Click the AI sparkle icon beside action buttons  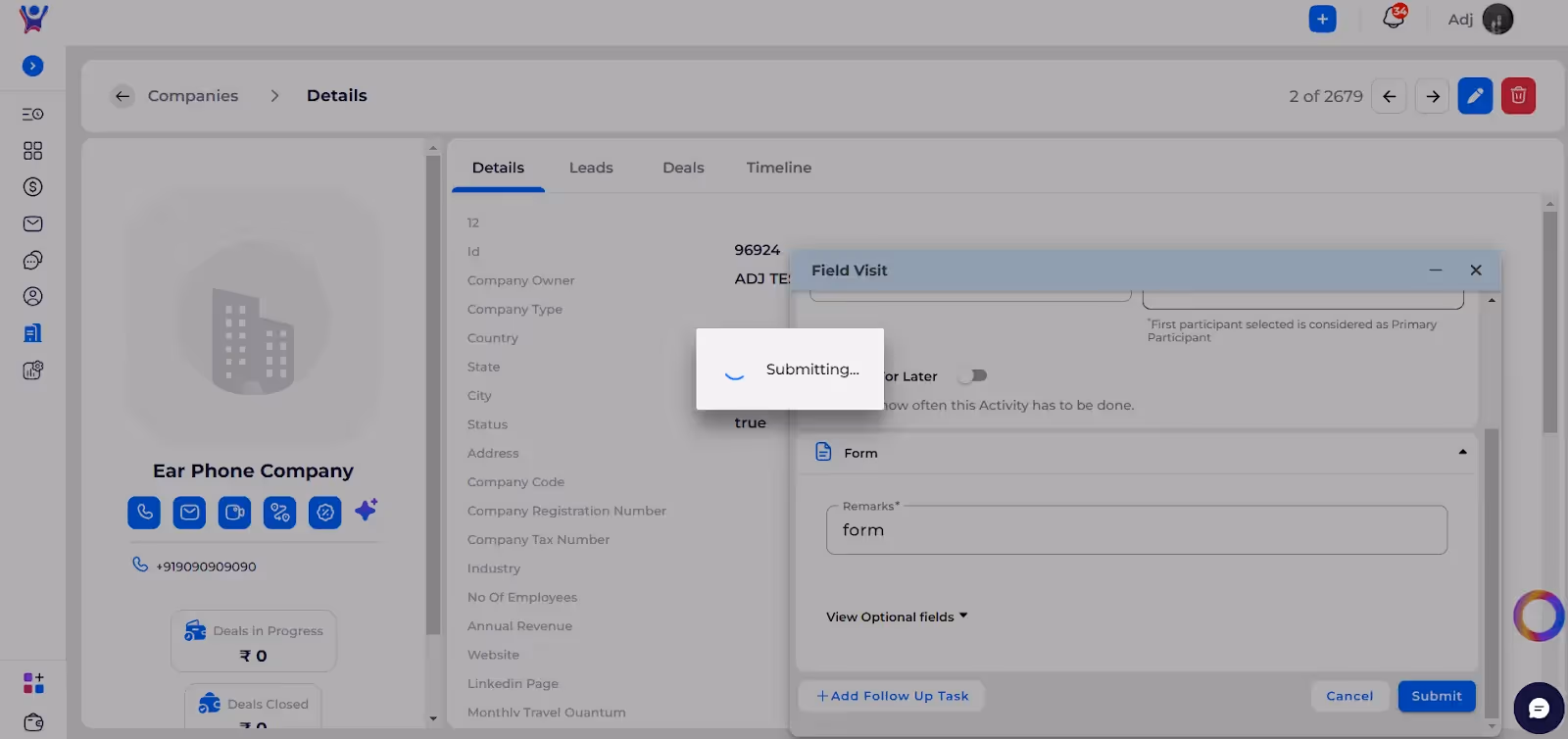(367, 510)
